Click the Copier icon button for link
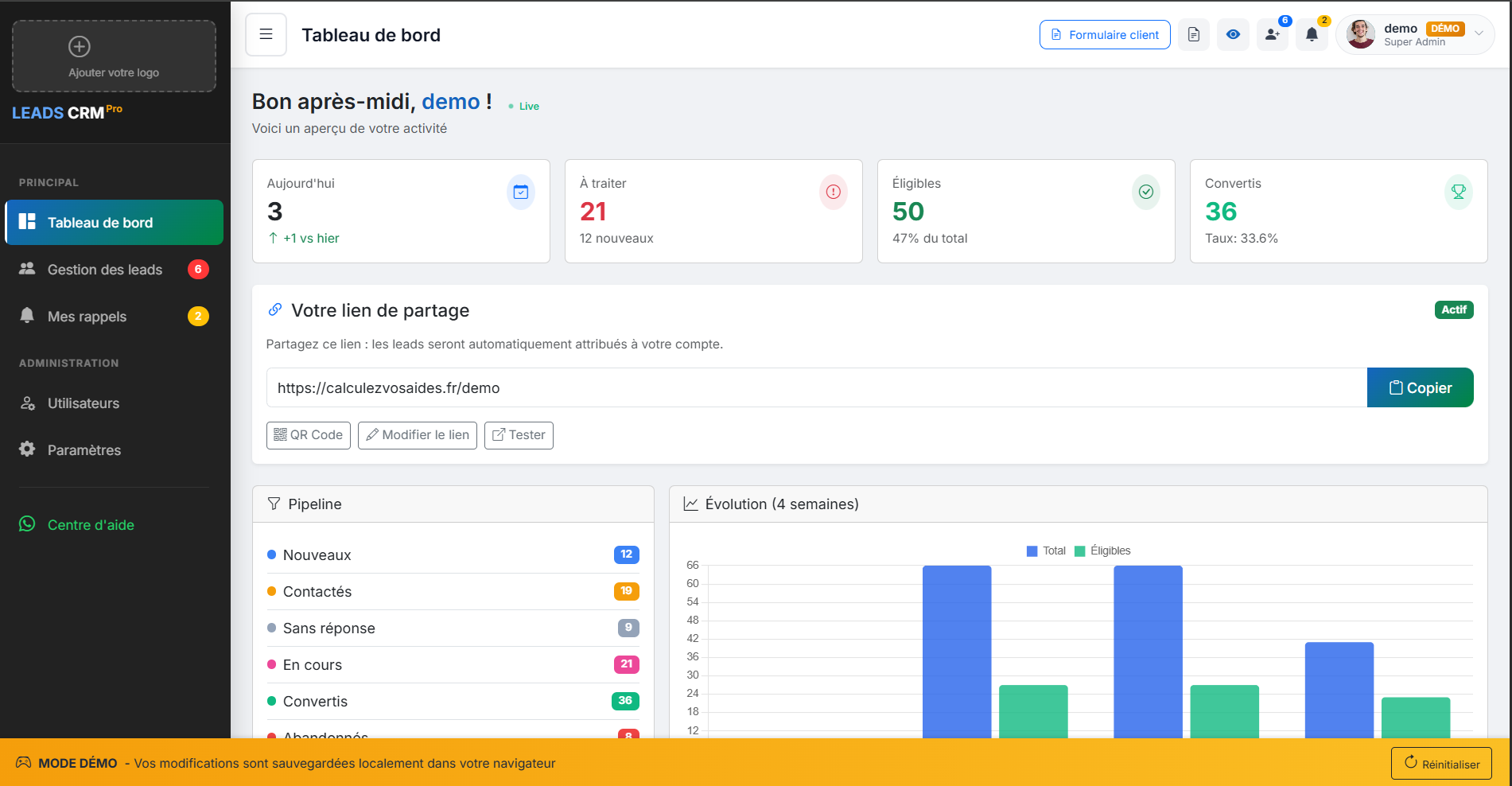The image size is (1512, 786). tap(1421, 387)
